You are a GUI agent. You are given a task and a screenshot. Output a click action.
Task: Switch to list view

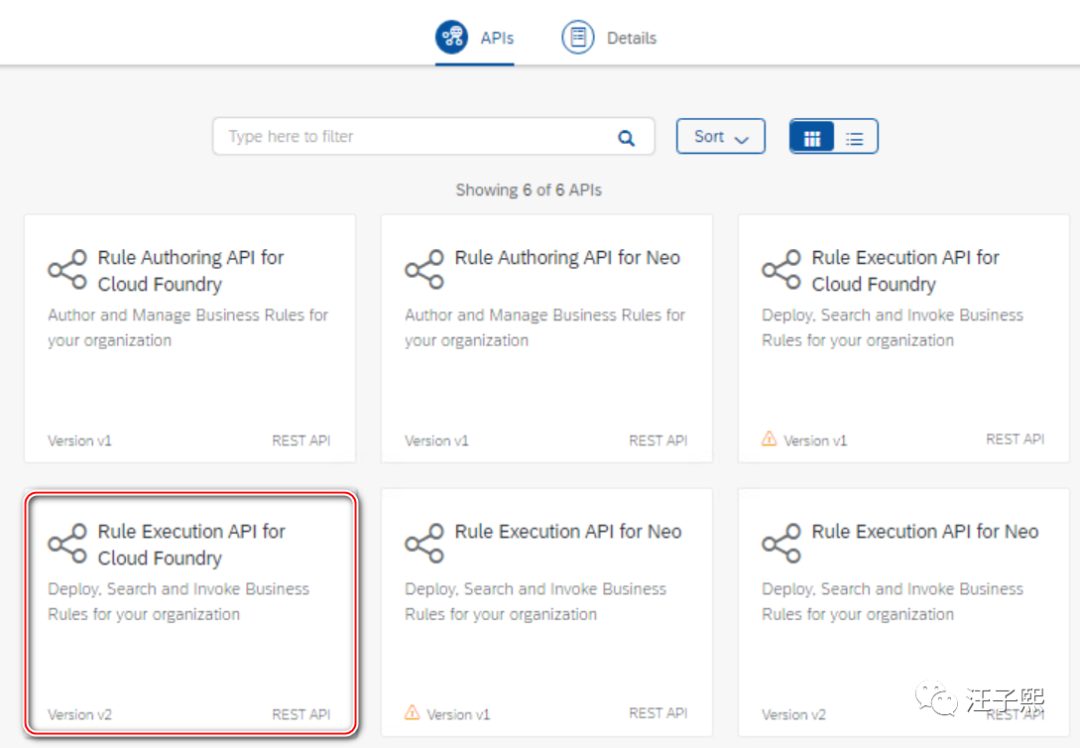pos(855,137)
